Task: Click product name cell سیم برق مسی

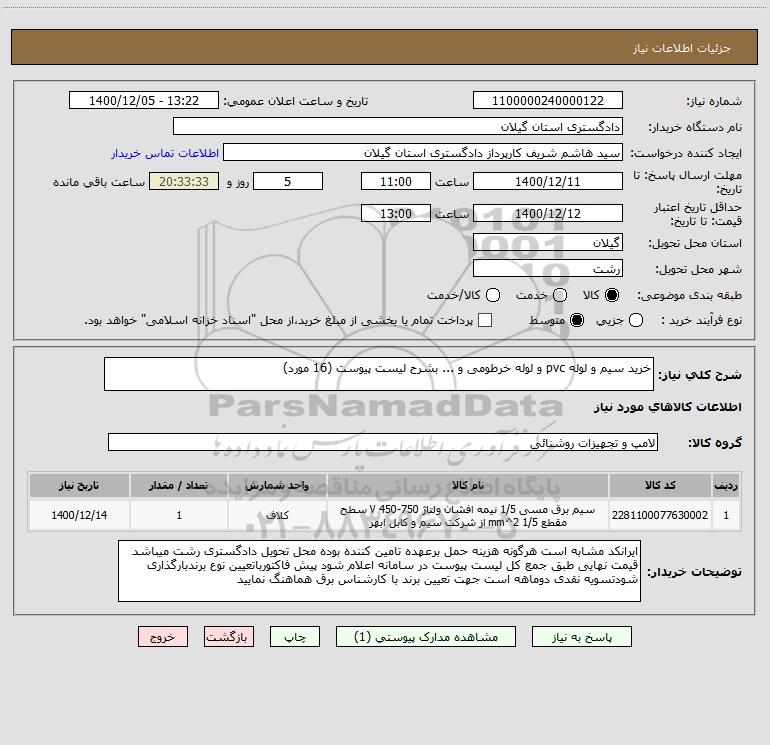Action: (468, 515)
